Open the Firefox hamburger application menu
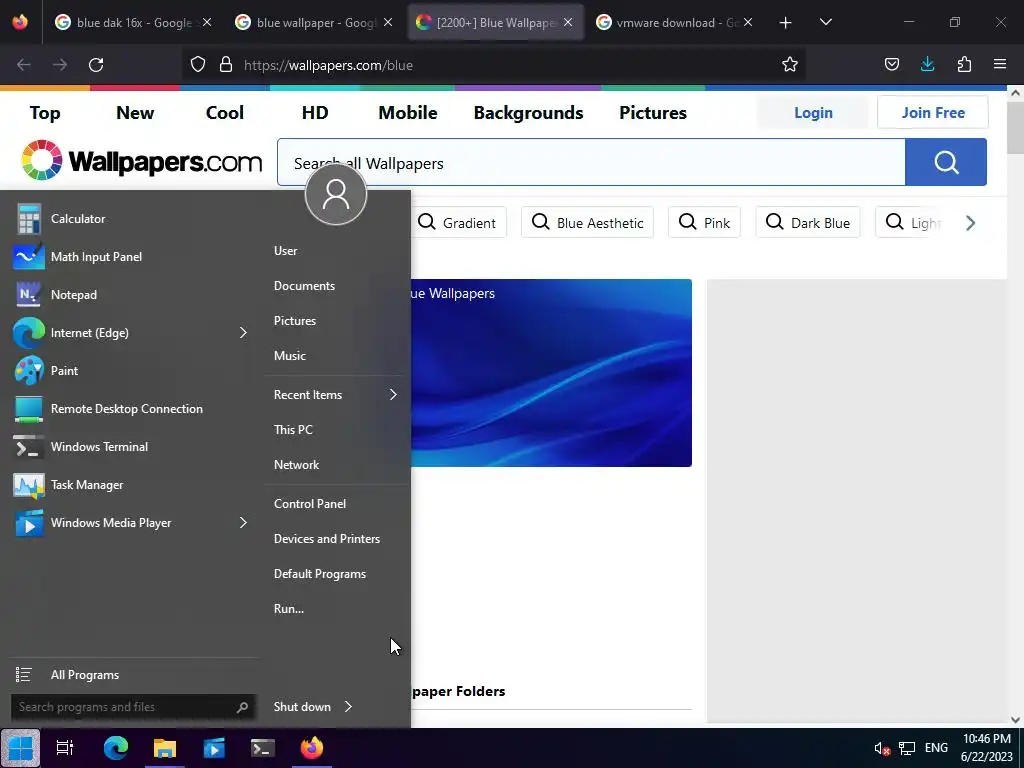 (x=1000, y=64)
